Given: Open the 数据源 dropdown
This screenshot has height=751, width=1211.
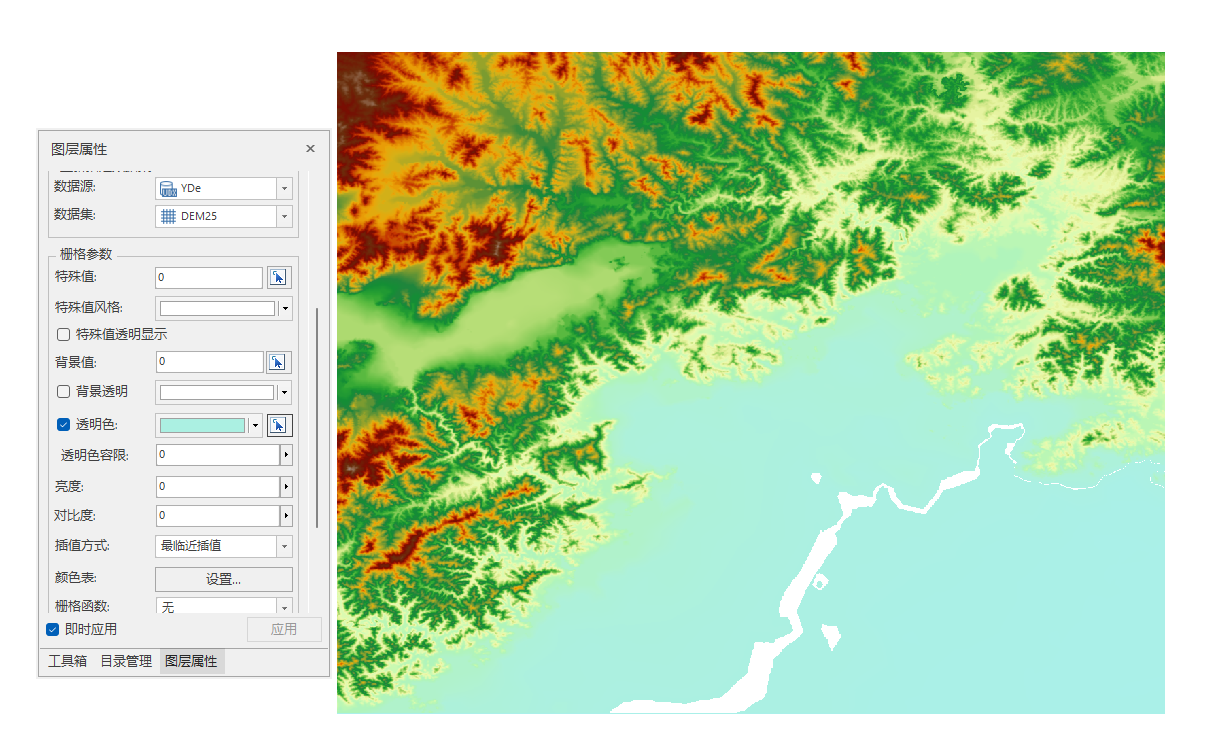Looking at the screenshot, I should coord(284,188).
